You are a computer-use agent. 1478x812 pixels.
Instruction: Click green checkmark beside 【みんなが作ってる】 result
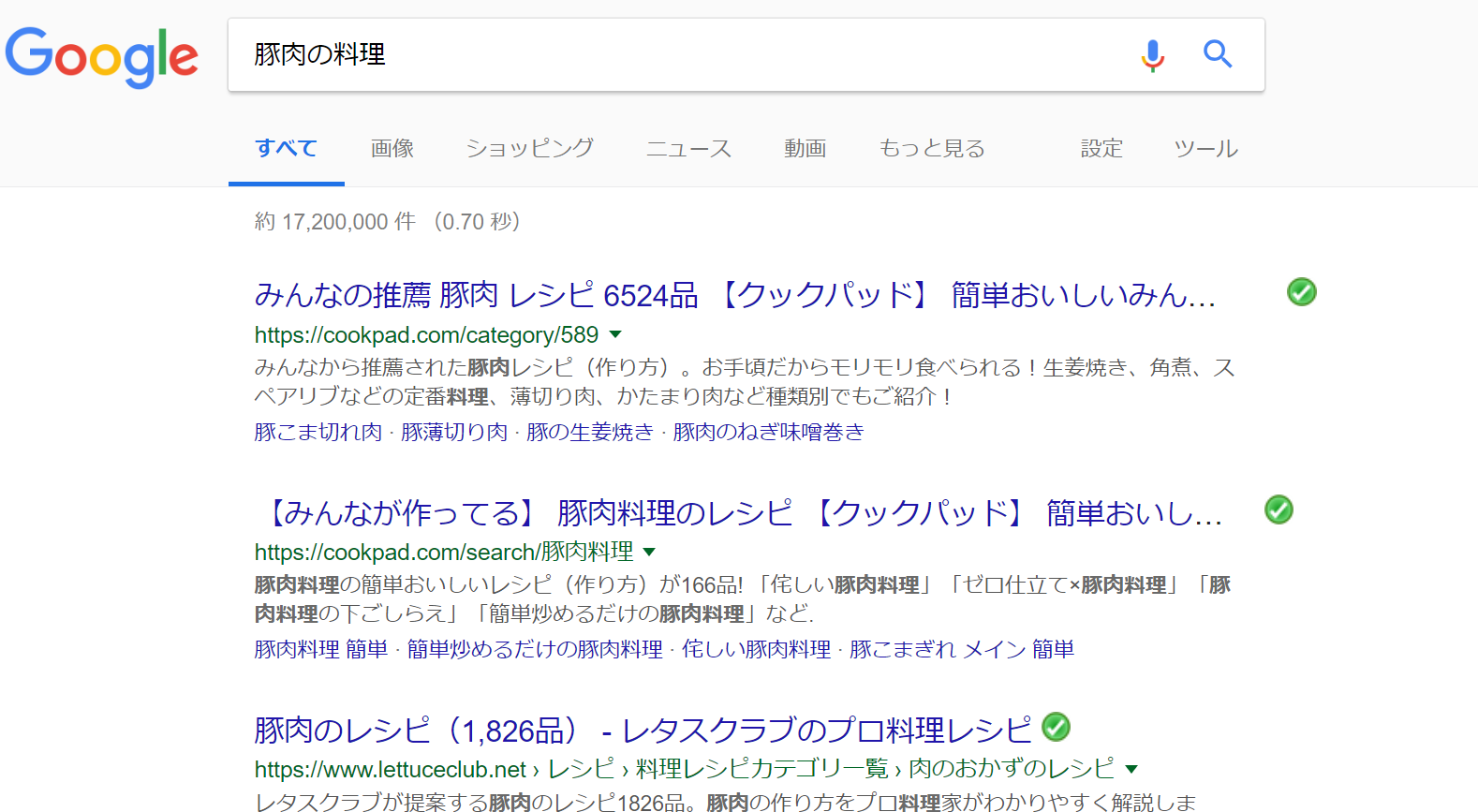tap(1278, 509)
